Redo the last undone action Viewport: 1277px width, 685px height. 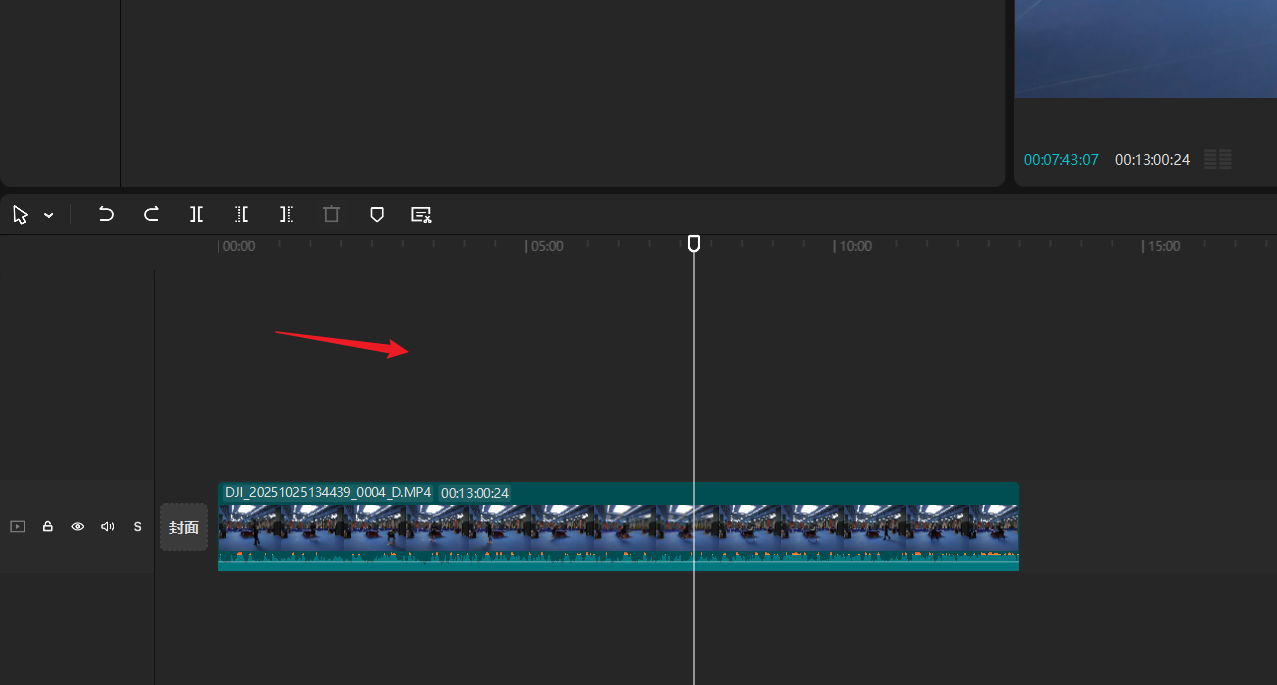coord(151,214)
